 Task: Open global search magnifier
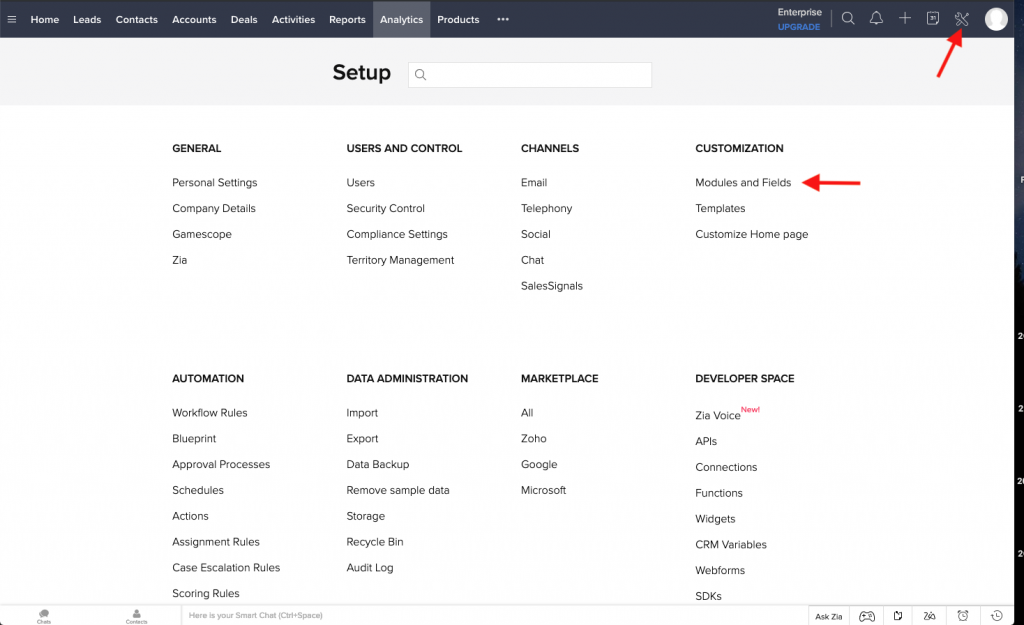click(x=849, y=18)
